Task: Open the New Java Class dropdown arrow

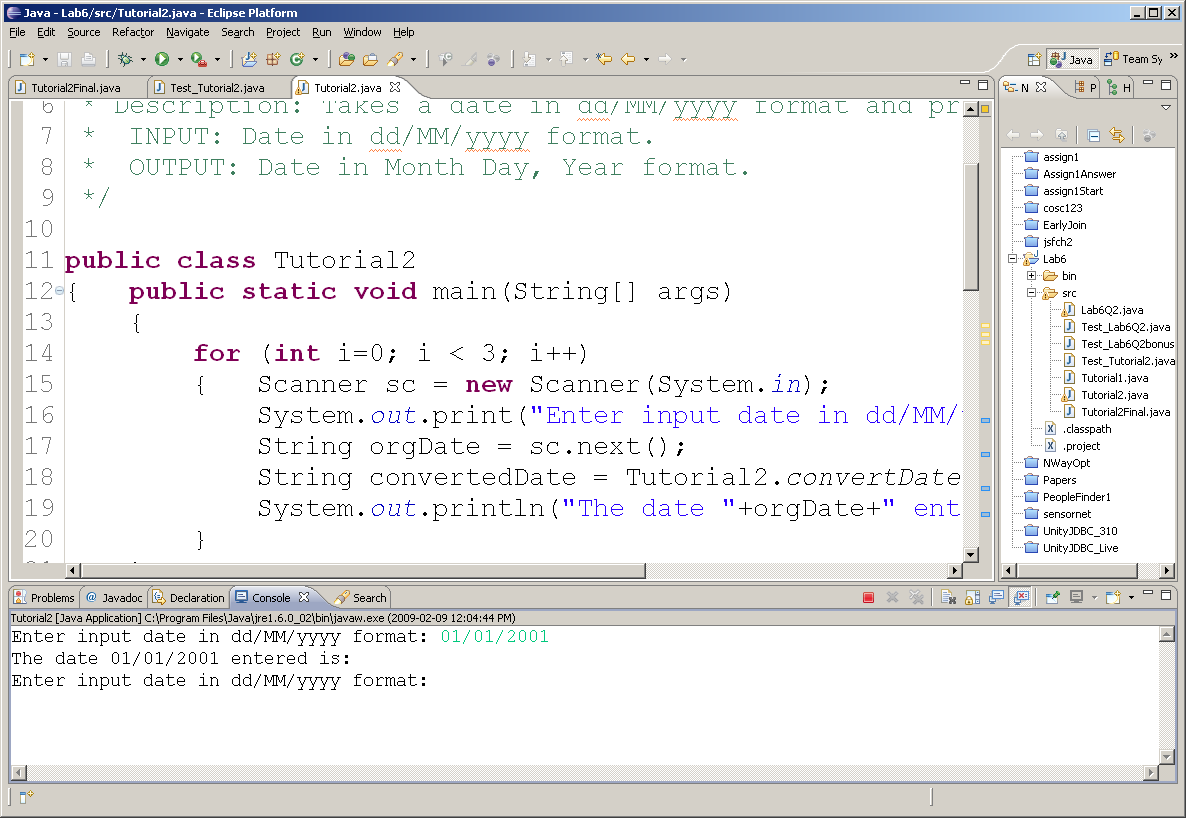Action: (x=315, y=59)
